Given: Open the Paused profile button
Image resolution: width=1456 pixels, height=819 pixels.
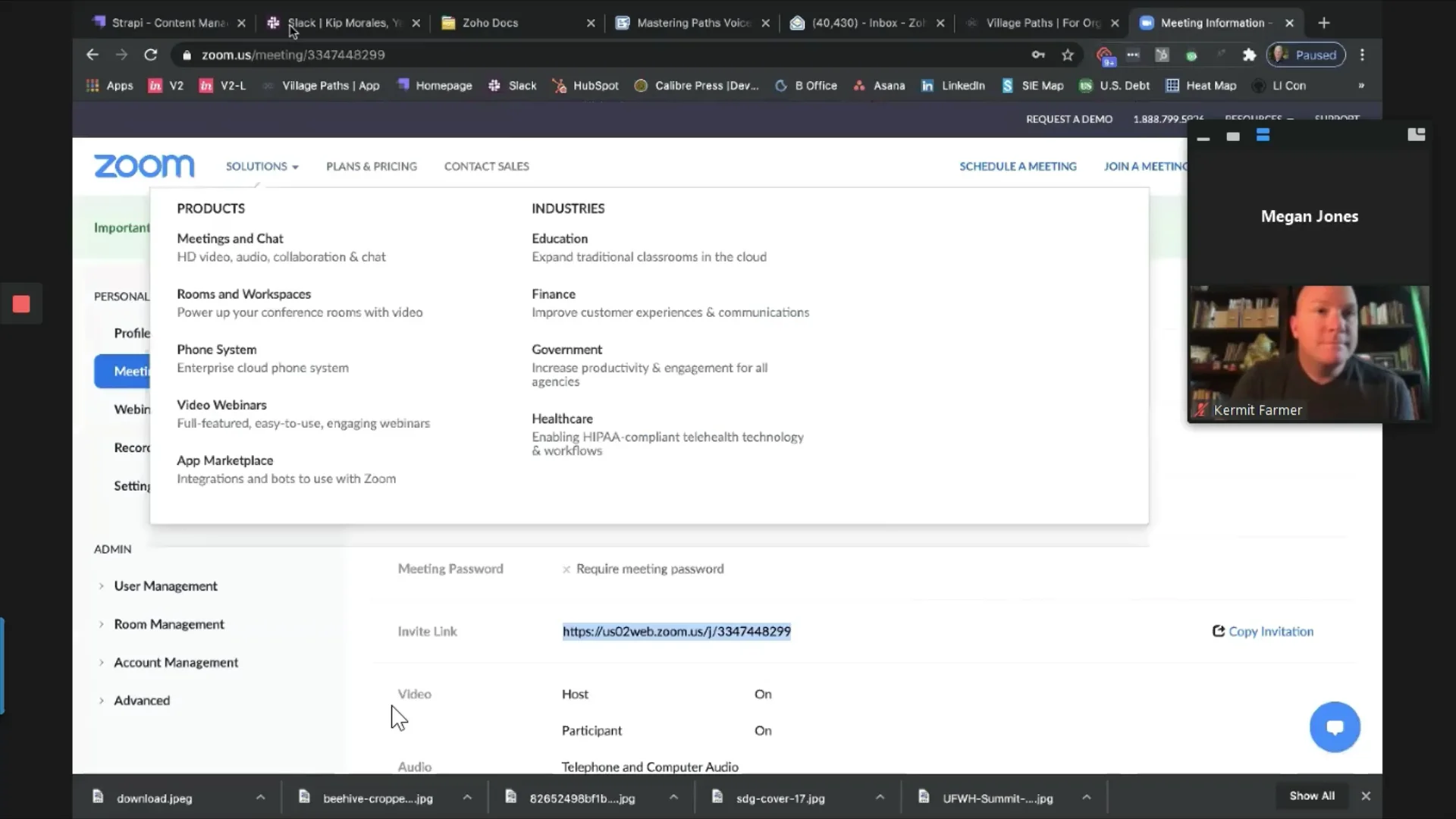Looking at the screenshot, I should [1307, 55].
